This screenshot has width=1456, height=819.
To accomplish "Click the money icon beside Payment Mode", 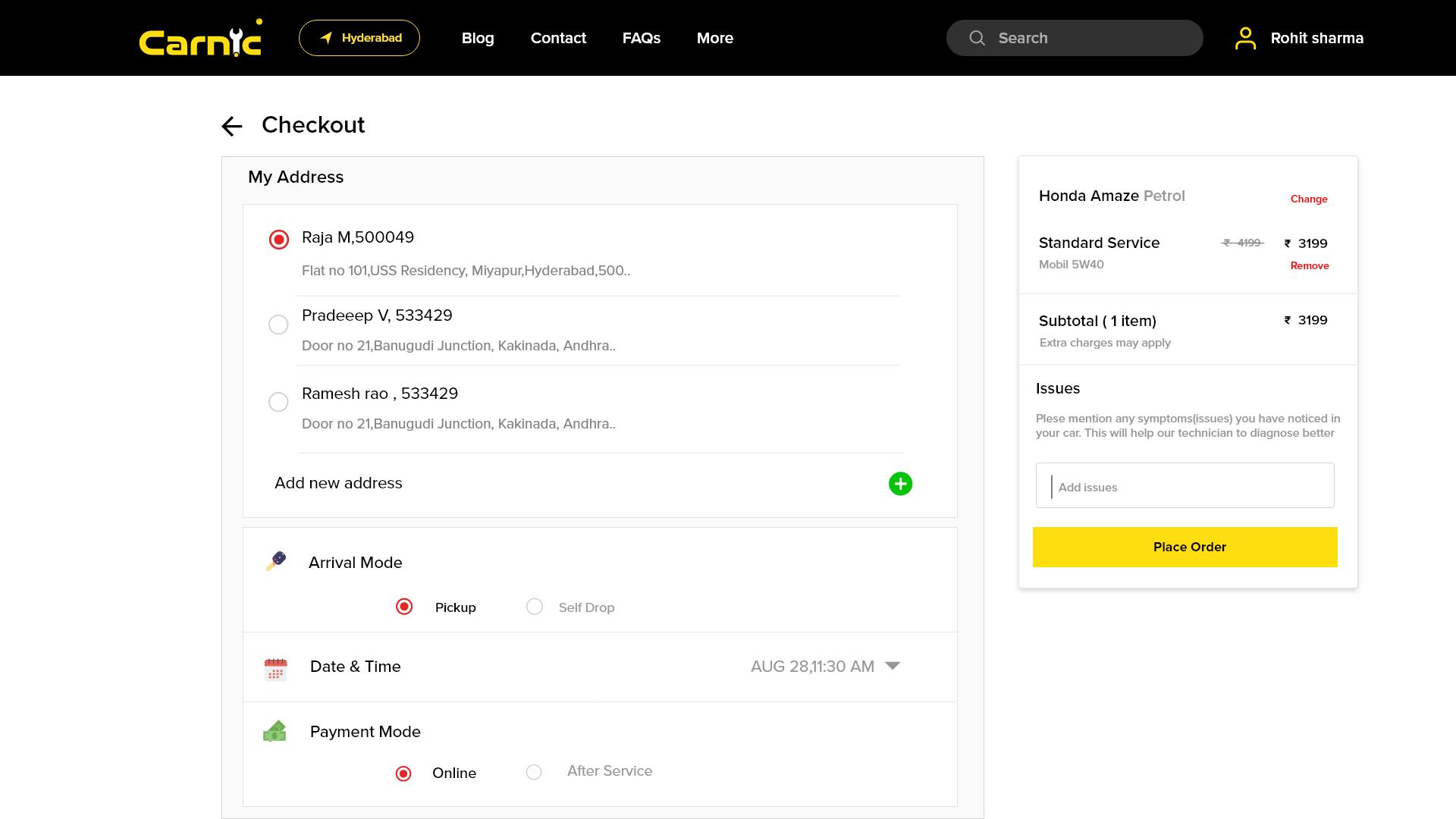I will [x=275, y=730].
